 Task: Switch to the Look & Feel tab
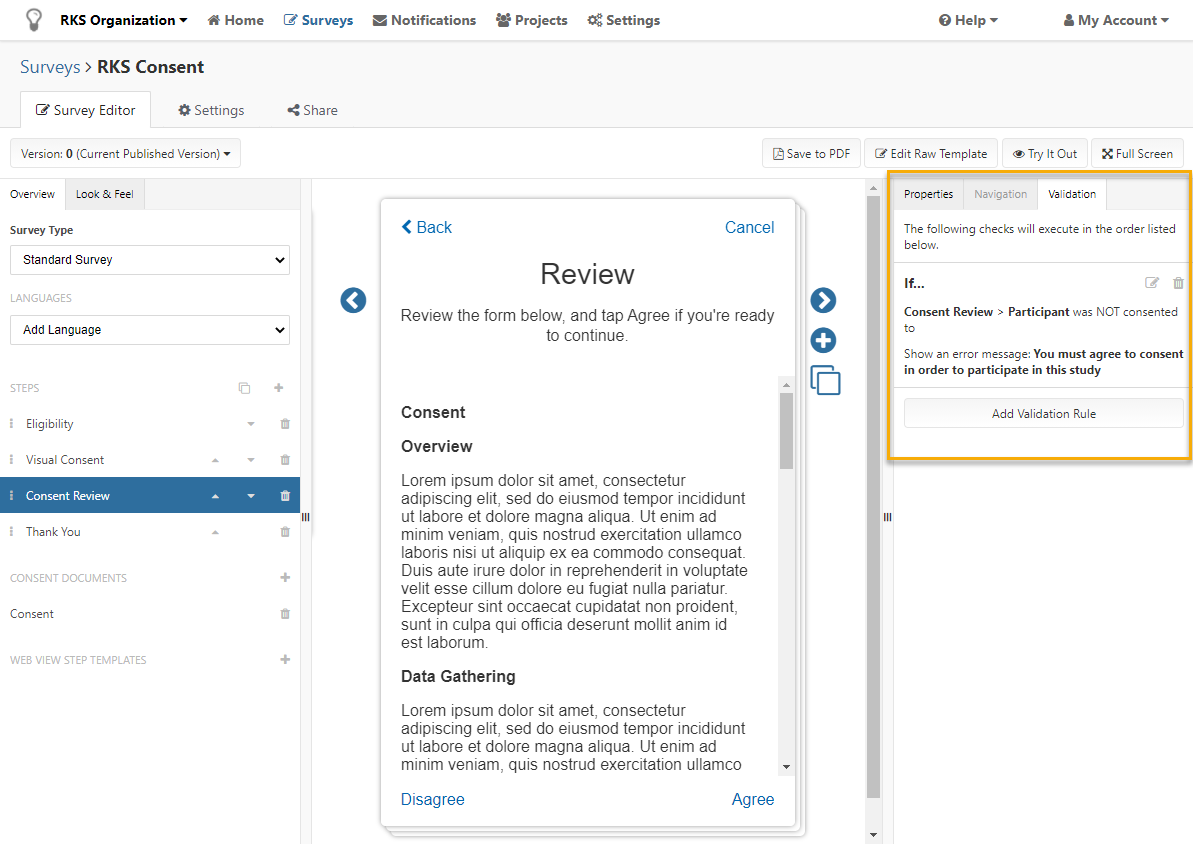[105, 194]
